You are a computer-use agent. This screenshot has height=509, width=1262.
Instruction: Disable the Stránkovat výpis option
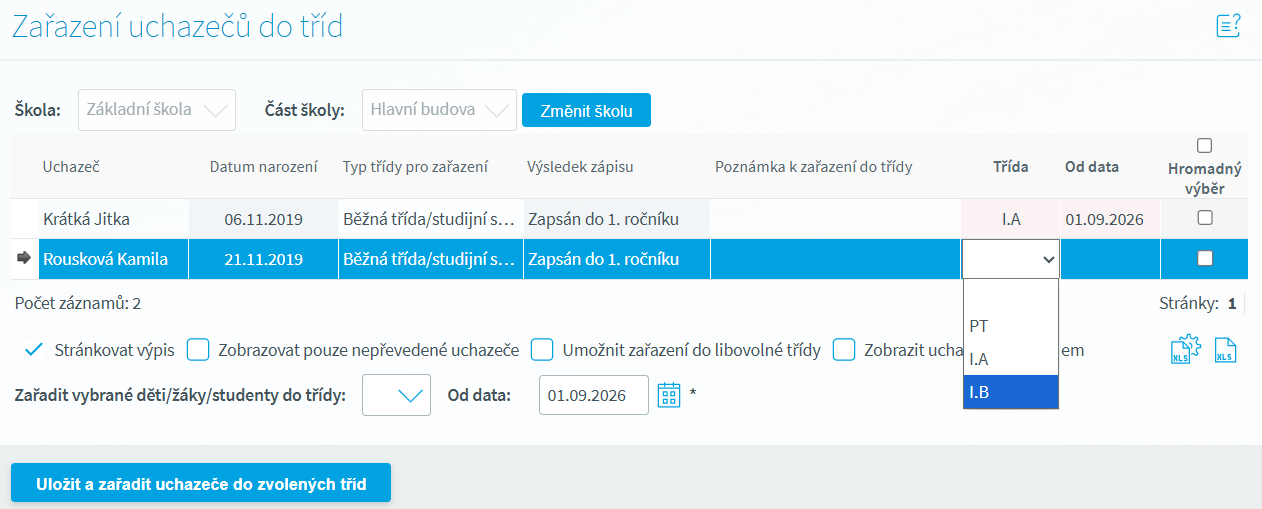click(x=34, y=350)
